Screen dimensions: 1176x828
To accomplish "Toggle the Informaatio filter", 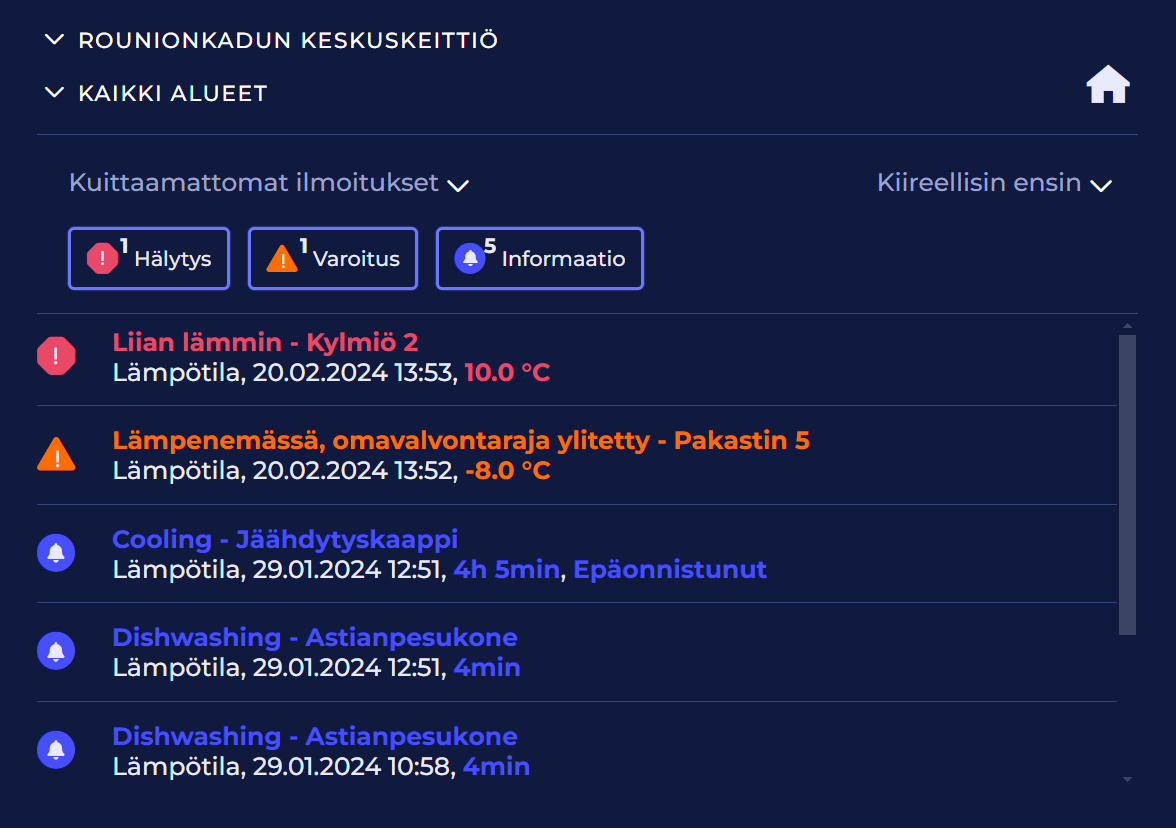I will tap(540, 259).
